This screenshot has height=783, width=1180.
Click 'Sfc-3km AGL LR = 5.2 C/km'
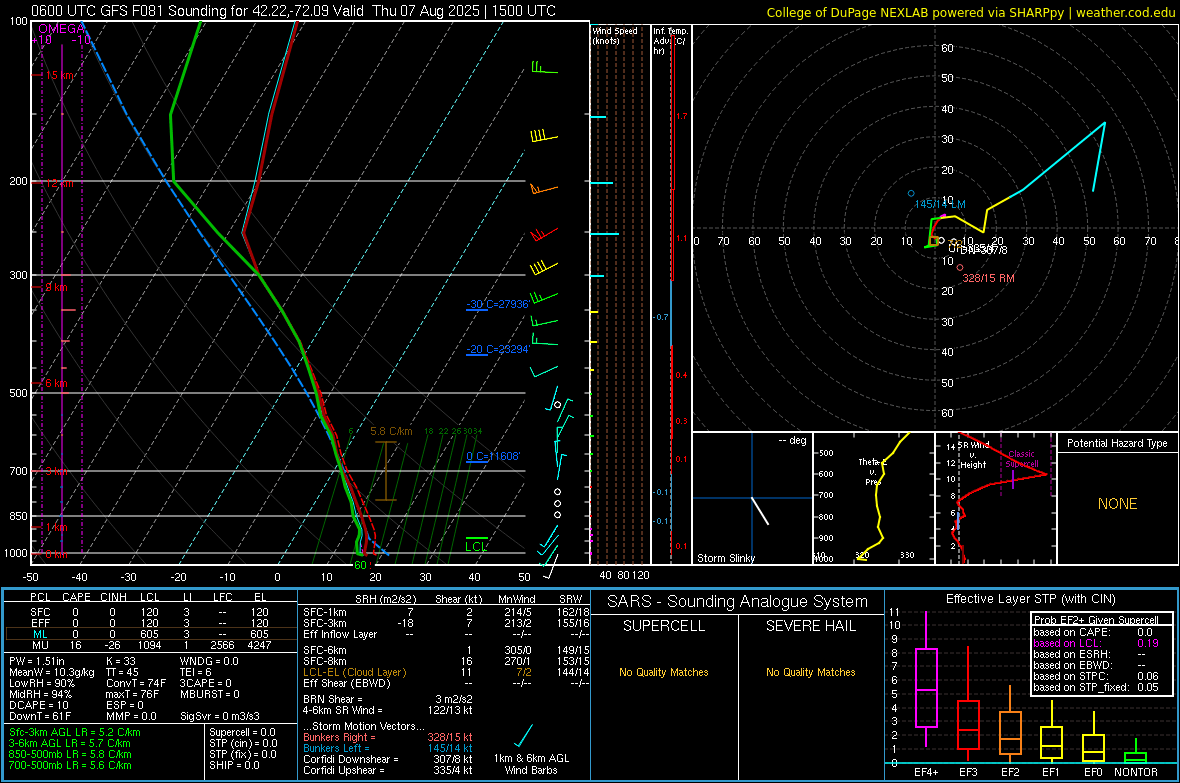[75, 732]
